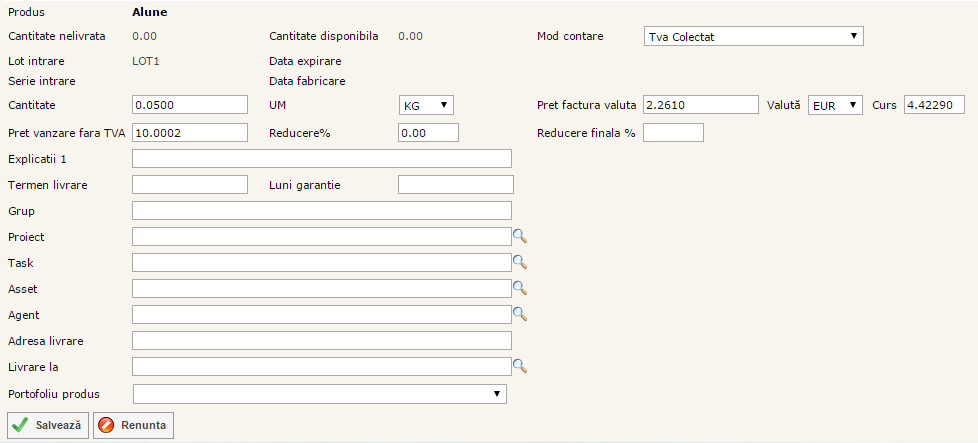Expand the Portofoliu produs dropdown
Viewport: 978px width, 443px height.
pos(319,394)
